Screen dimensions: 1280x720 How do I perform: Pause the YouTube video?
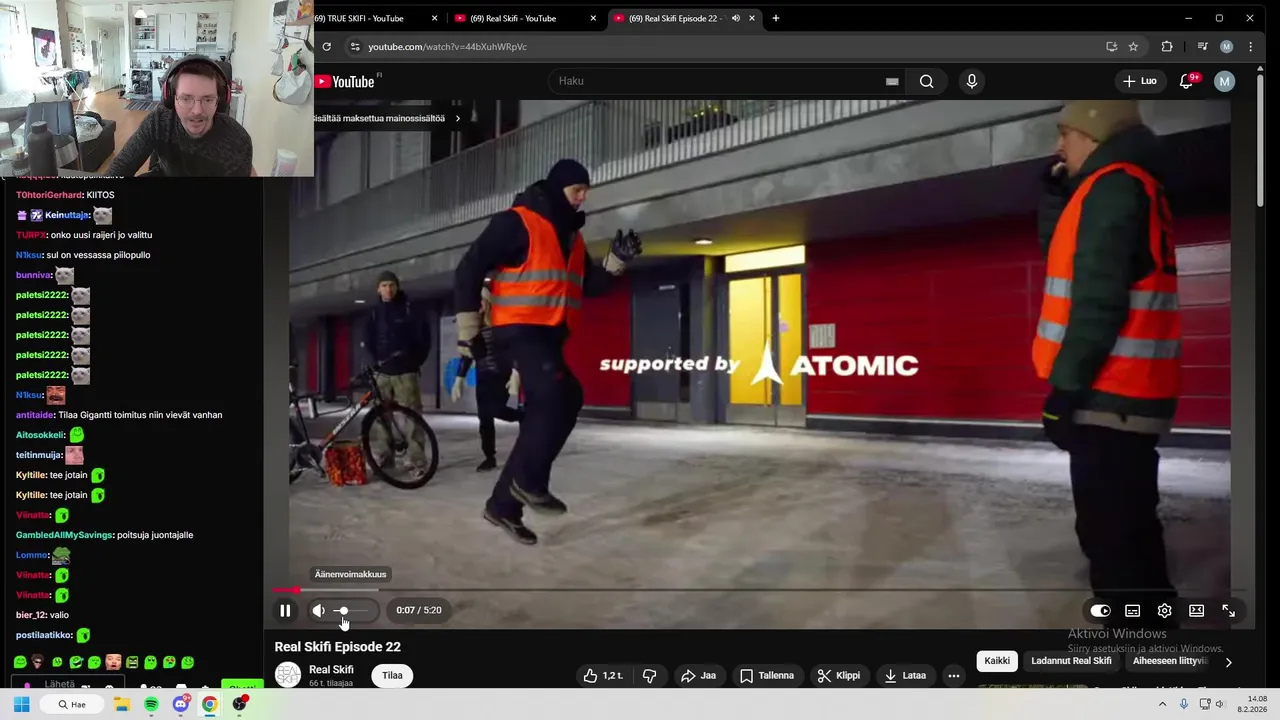coord(285,610)
